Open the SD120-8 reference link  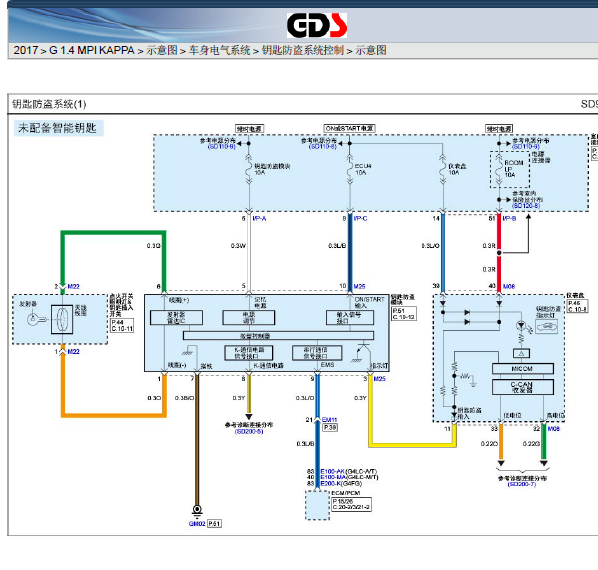[x=526, y=206]
